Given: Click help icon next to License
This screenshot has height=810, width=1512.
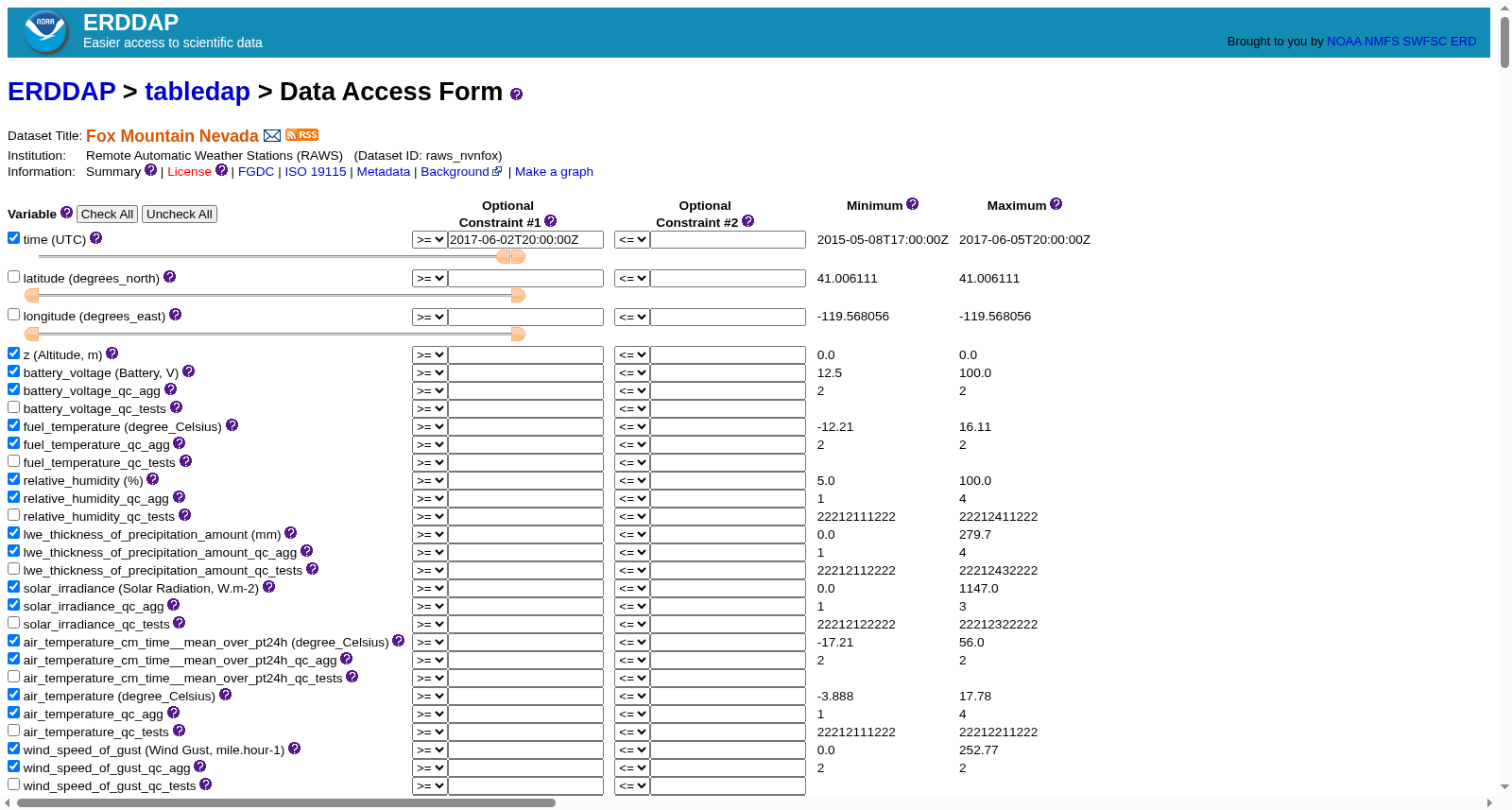Looking at the screenshot, I should (221, 170).
